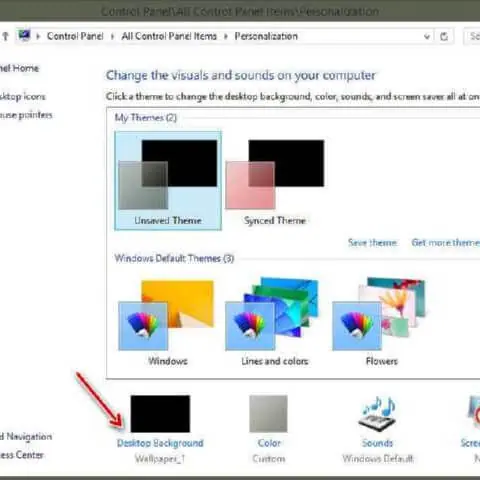The height and width of the screenshot is (480, 480).
Task: Click the Personalization icon in address bar
Action: [x=24, y=35]
